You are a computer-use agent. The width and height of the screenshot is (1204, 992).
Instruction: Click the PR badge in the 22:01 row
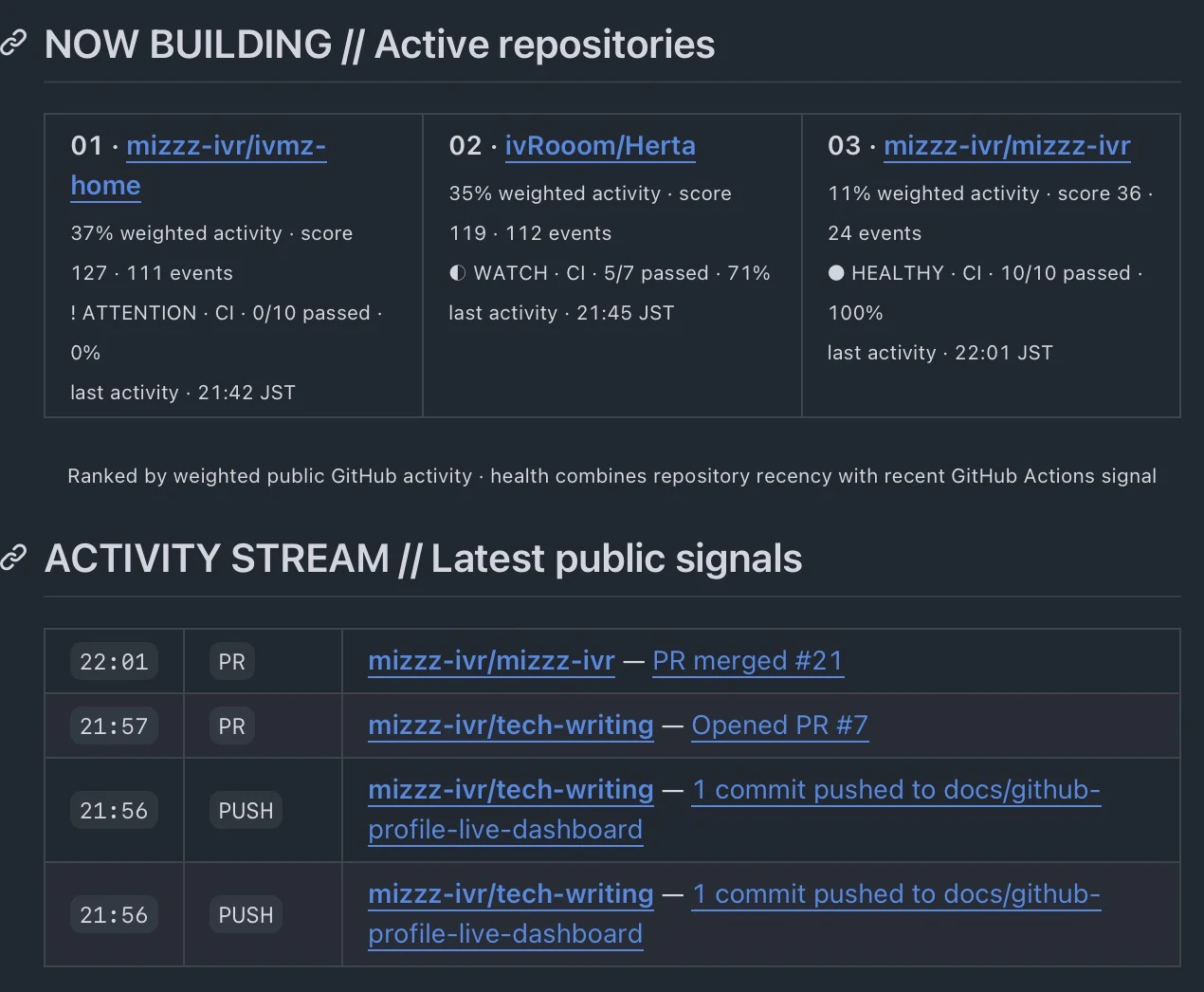pyautogui.click(x=231, y=661)
